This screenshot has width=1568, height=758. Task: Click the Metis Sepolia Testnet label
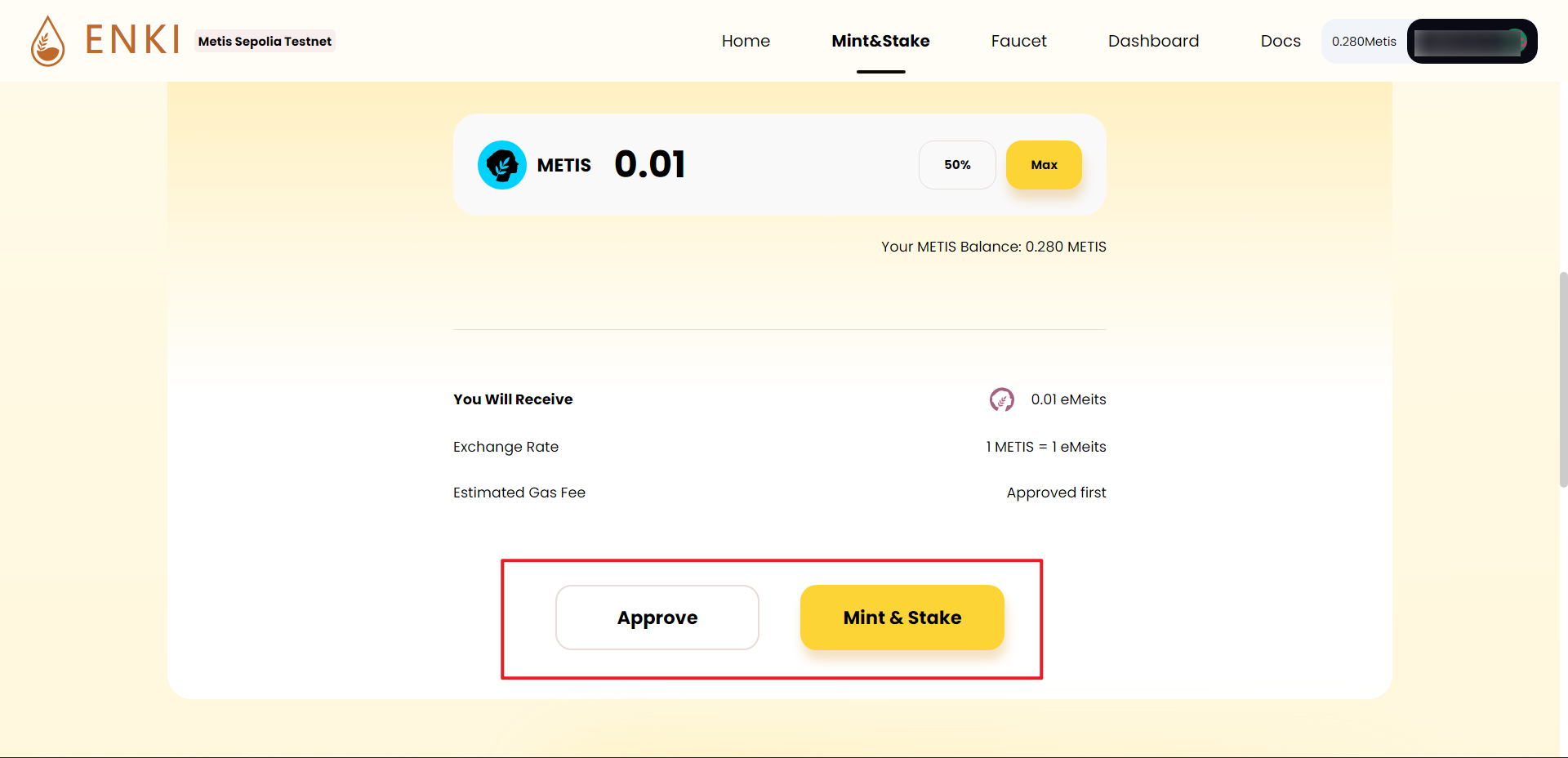pyautogui.click(x=265, y=41)
